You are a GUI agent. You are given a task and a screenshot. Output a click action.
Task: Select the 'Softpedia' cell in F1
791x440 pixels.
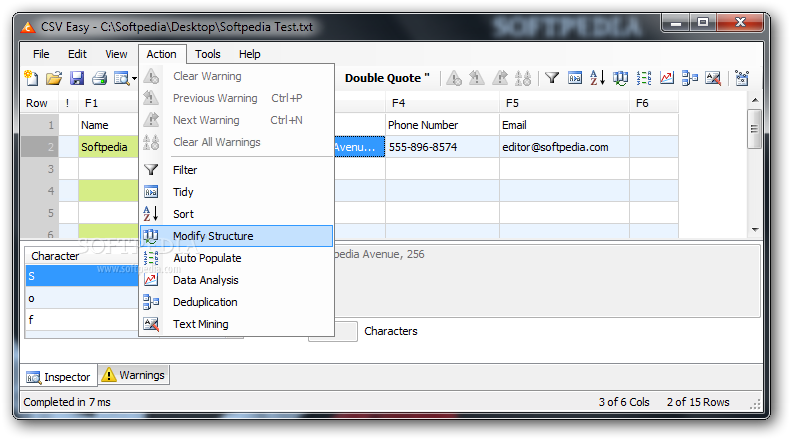click(x=108, y=147)
